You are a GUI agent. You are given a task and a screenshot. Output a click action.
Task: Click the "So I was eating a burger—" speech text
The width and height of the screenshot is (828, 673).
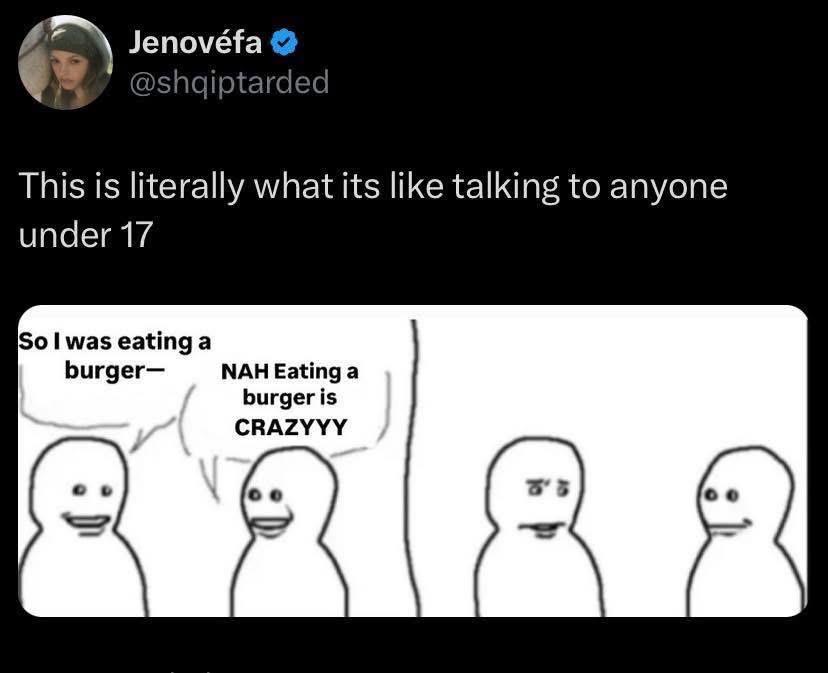tap(115, 356)
